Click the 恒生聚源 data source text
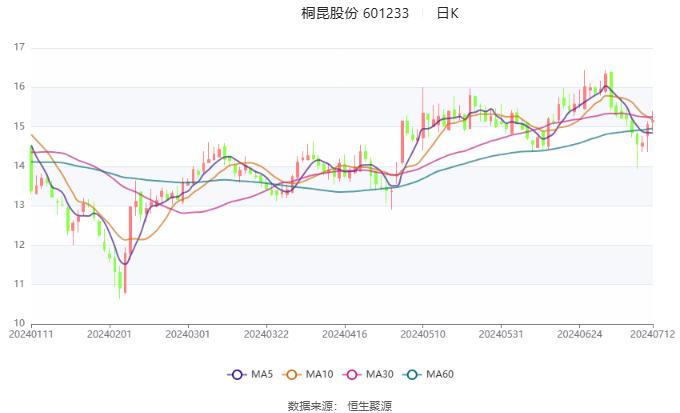Image resolution: width=680 pixels, height=413 pixels. click(x=370, y=405)
